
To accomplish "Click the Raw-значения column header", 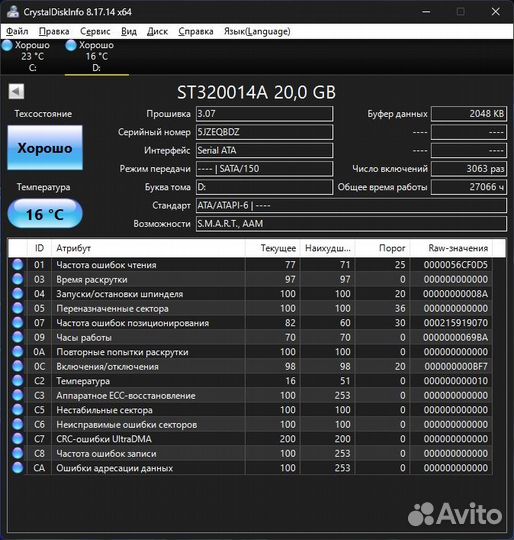I will coord(451,248).
